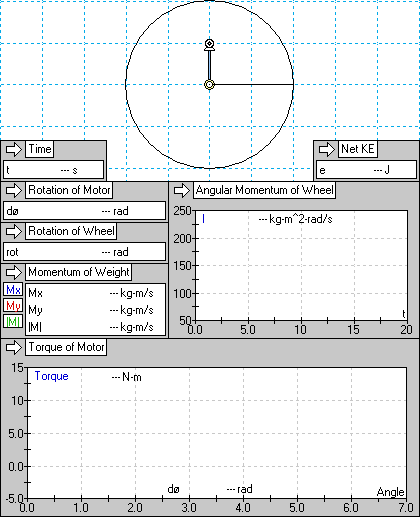Click the arrow icon beside Time
420x517 pixels.
[14, 149]
